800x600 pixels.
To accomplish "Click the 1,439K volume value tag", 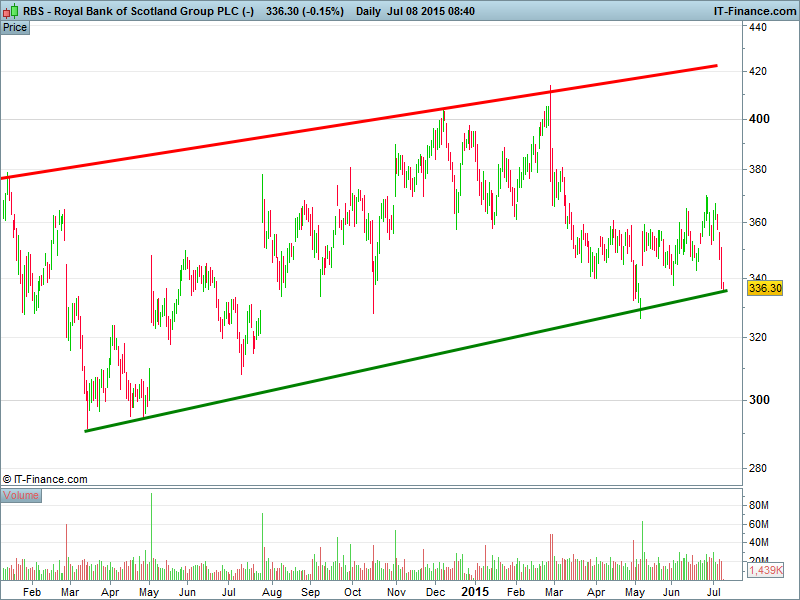I will [765, 570].
